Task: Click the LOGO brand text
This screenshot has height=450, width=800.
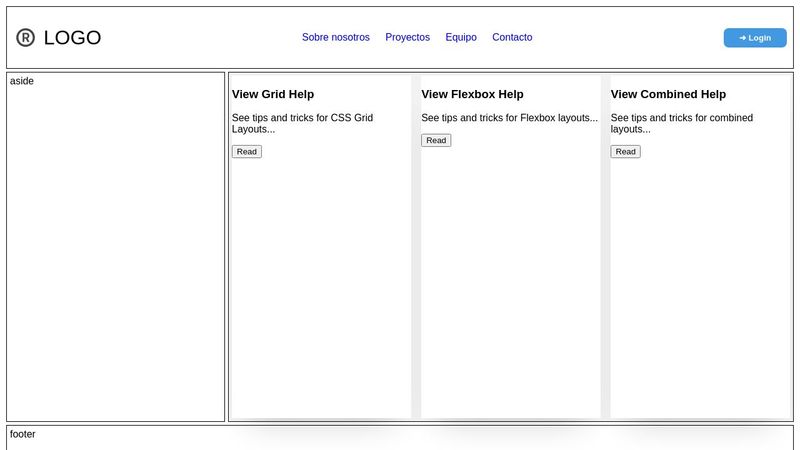Action: [72, 38]
